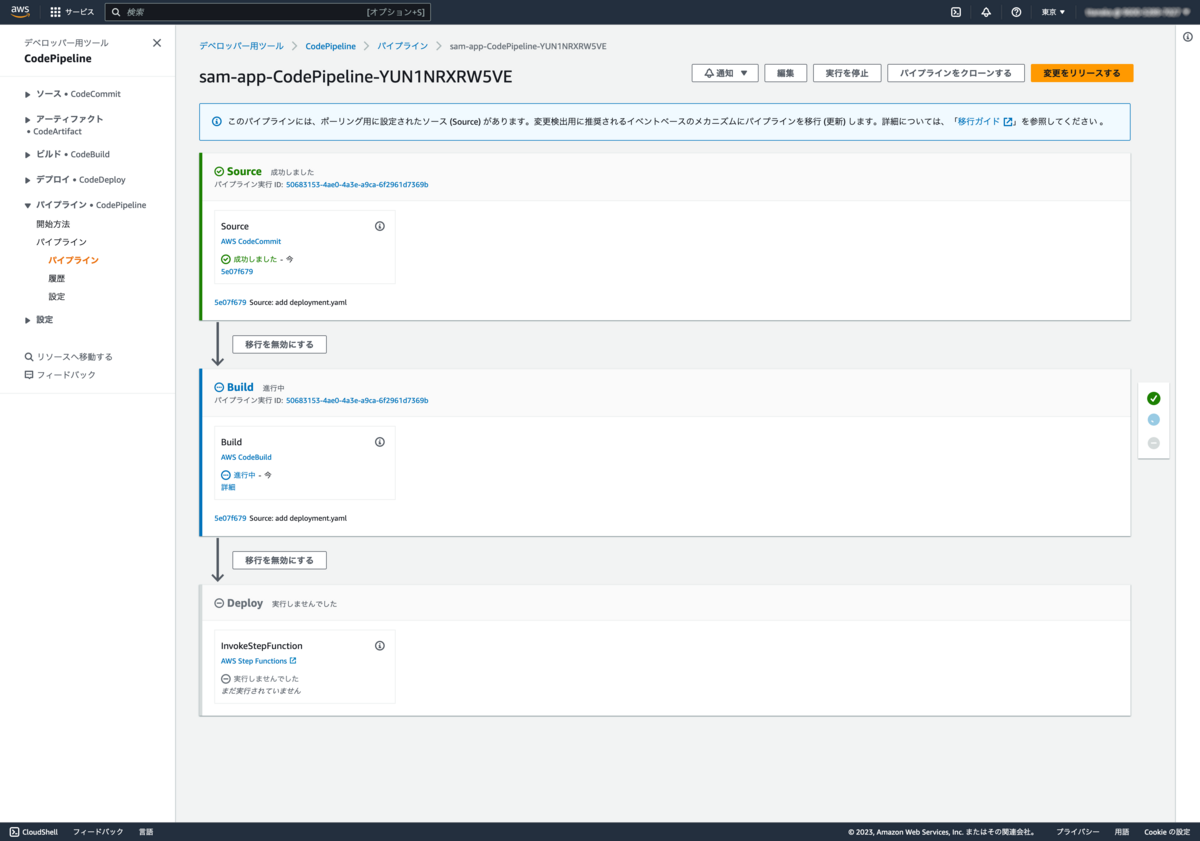Screen dimensions: 1200x841
Task: Click パイプラインをクローンする button
Action: click(956, 73)
